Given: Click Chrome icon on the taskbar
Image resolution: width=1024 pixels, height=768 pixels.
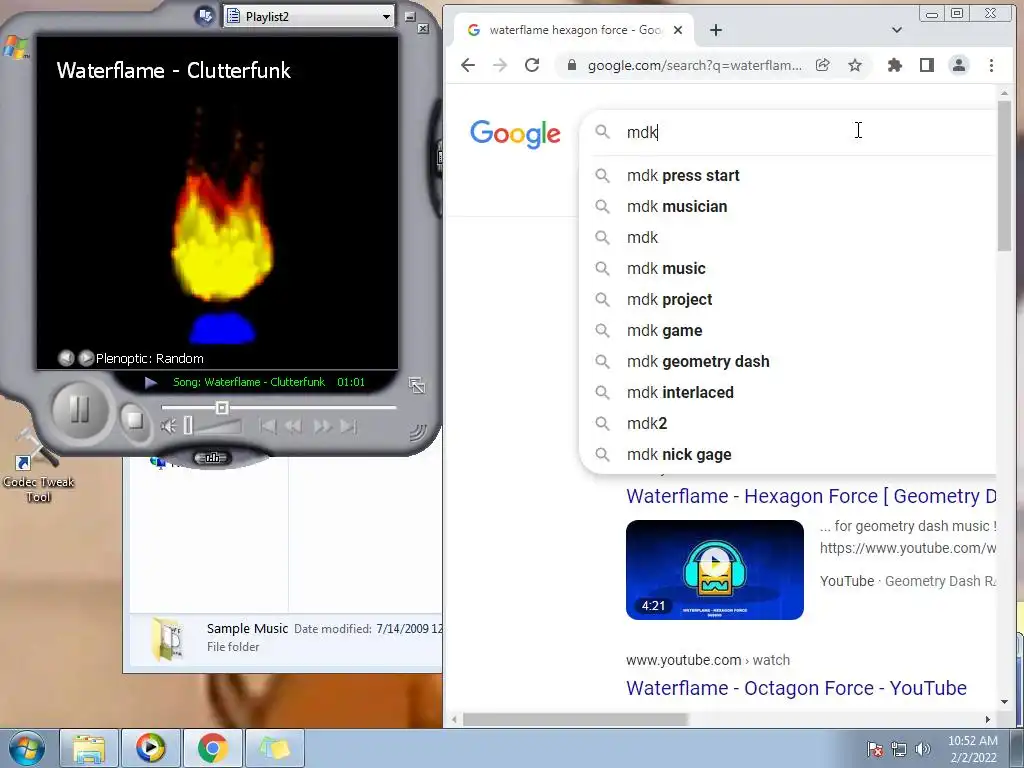Looking at the screenshot, I should (212, 748).
